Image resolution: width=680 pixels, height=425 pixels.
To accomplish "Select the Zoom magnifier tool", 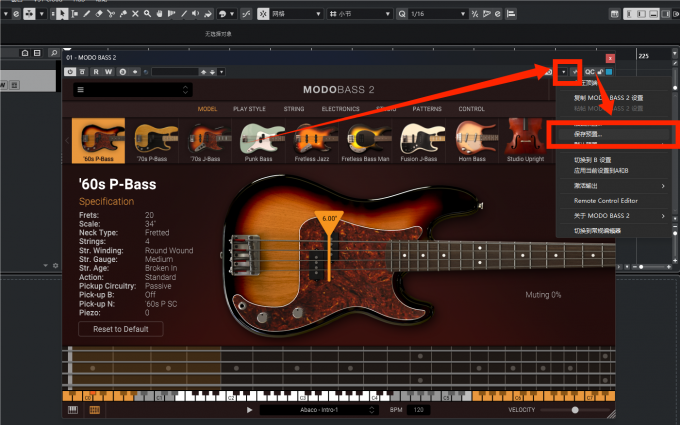I will [147, 14].
